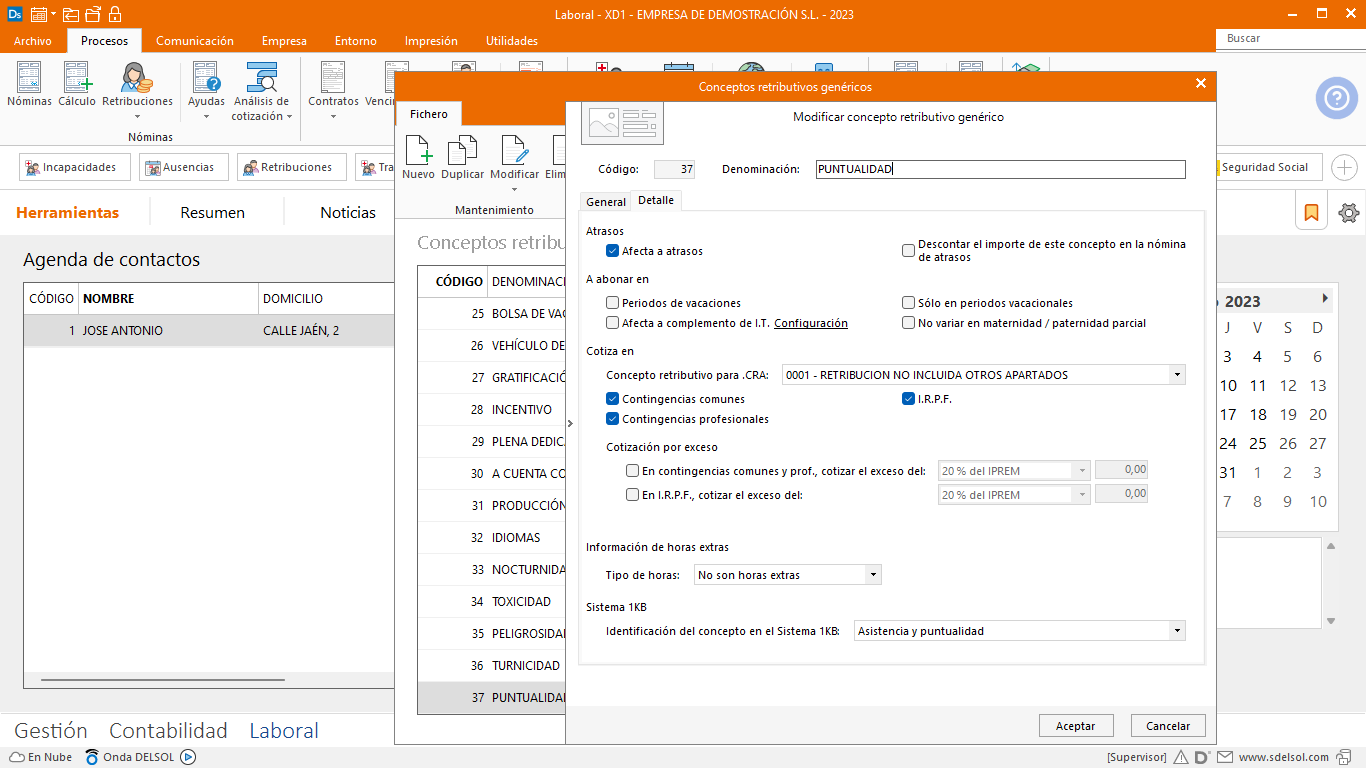The image size is (1366, 768).
Task: Open the Tipo de horas dropdown
Action: click(873, 575)
